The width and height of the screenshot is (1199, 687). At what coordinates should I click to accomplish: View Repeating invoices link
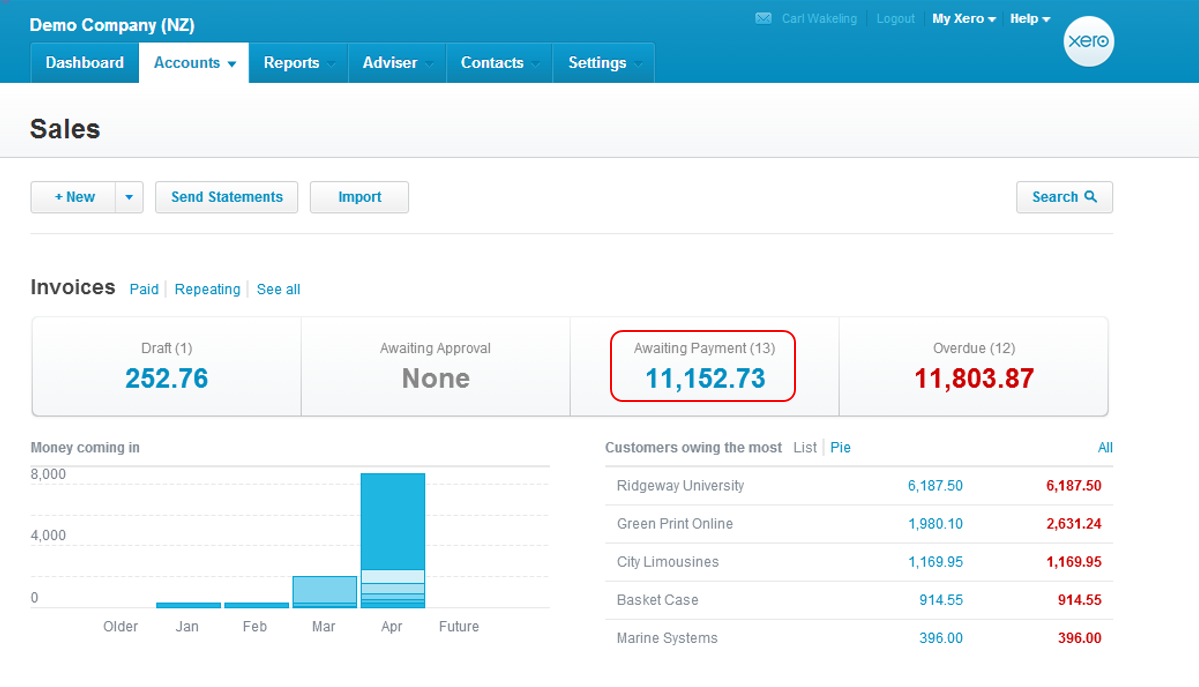point(207,289)
